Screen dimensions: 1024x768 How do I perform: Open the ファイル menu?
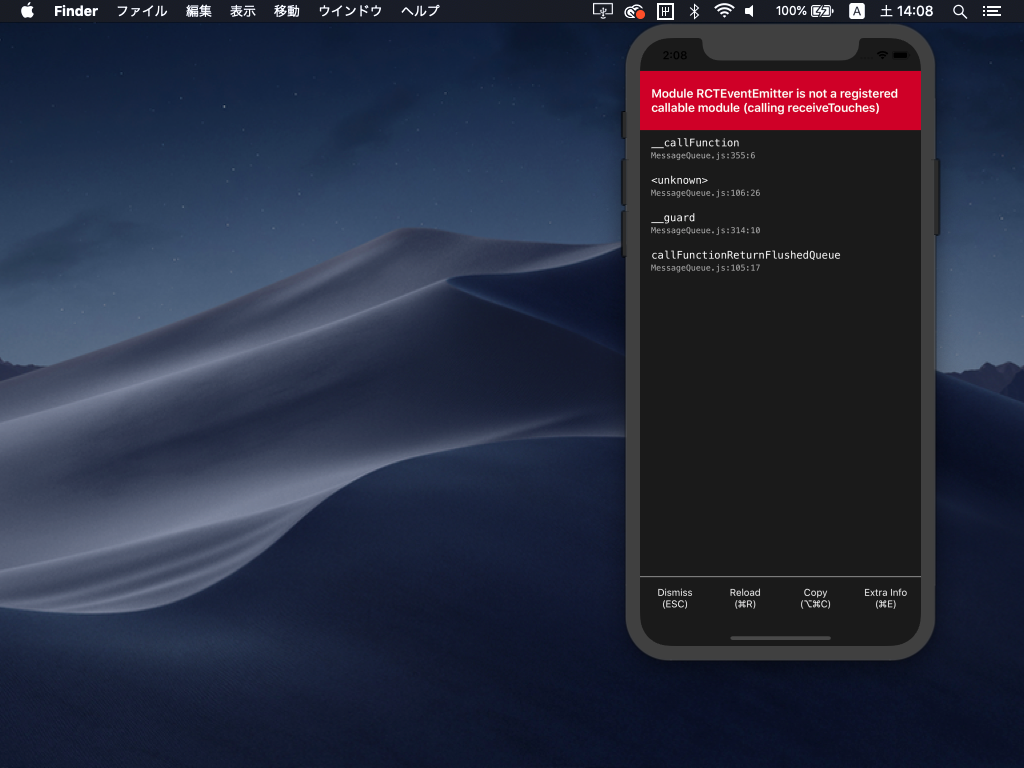(x=142, y=11)
